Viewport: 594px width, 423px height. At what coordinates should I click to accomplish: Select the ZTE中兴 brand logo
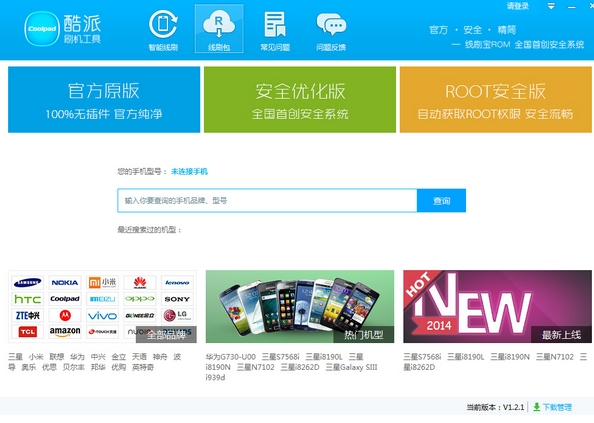(x=27, y=315)
